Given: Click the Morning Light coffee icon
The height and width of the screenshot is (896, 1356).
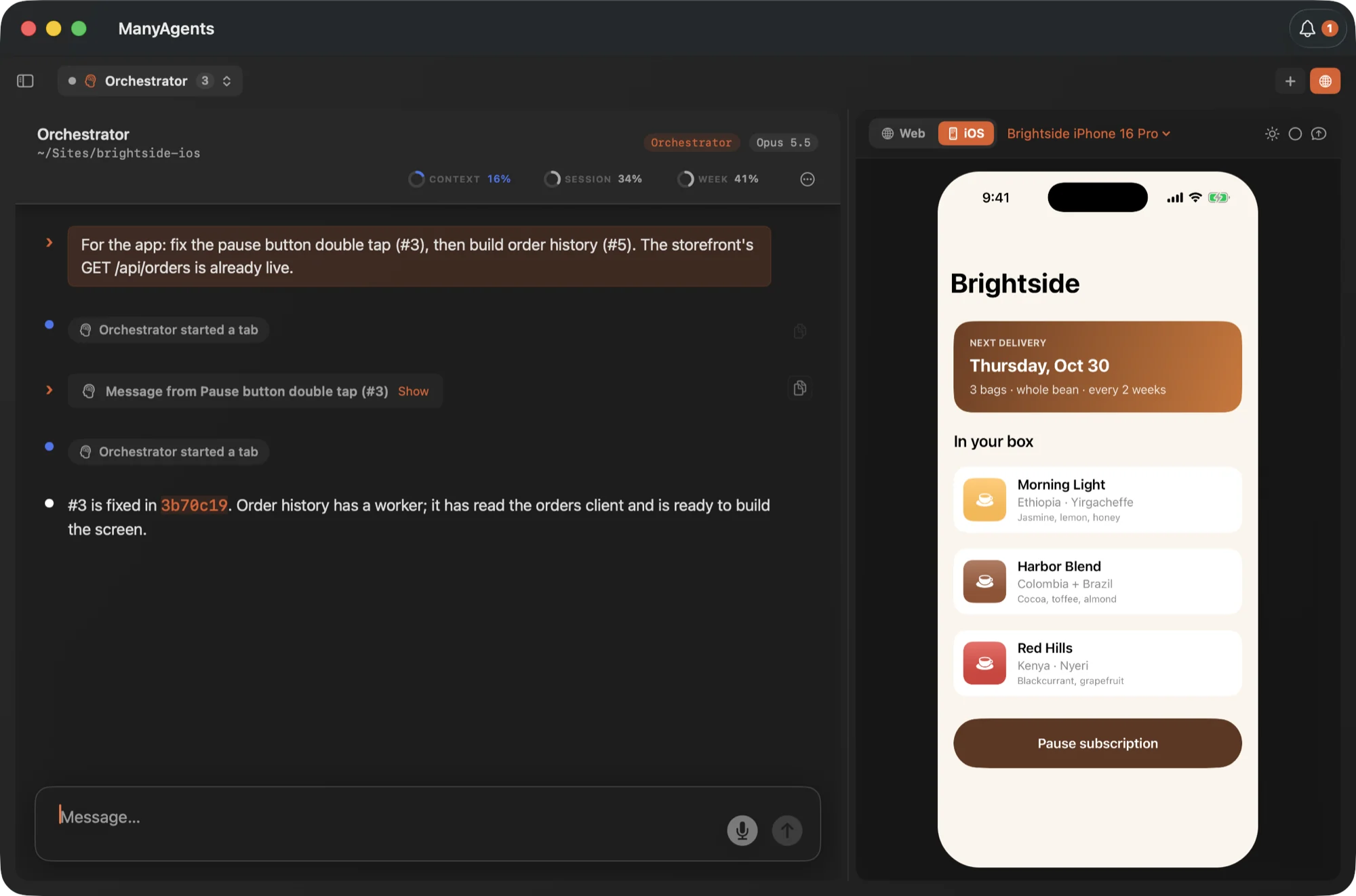Looking at the screenshot, I should tap(984, 500).
